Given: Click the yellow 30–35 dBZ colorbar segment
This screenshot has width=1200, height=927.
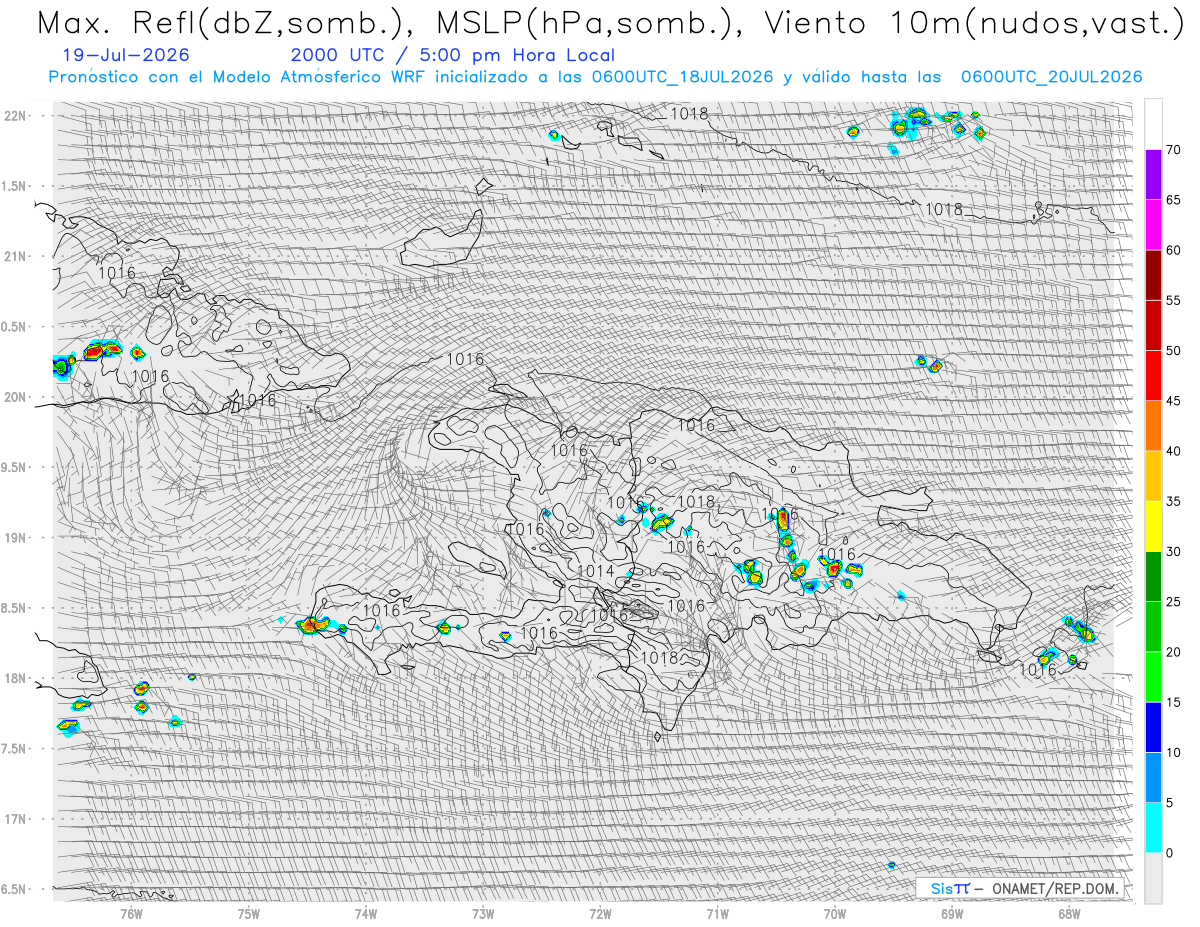Looking at the screenshot, I should click(1153, 526).
